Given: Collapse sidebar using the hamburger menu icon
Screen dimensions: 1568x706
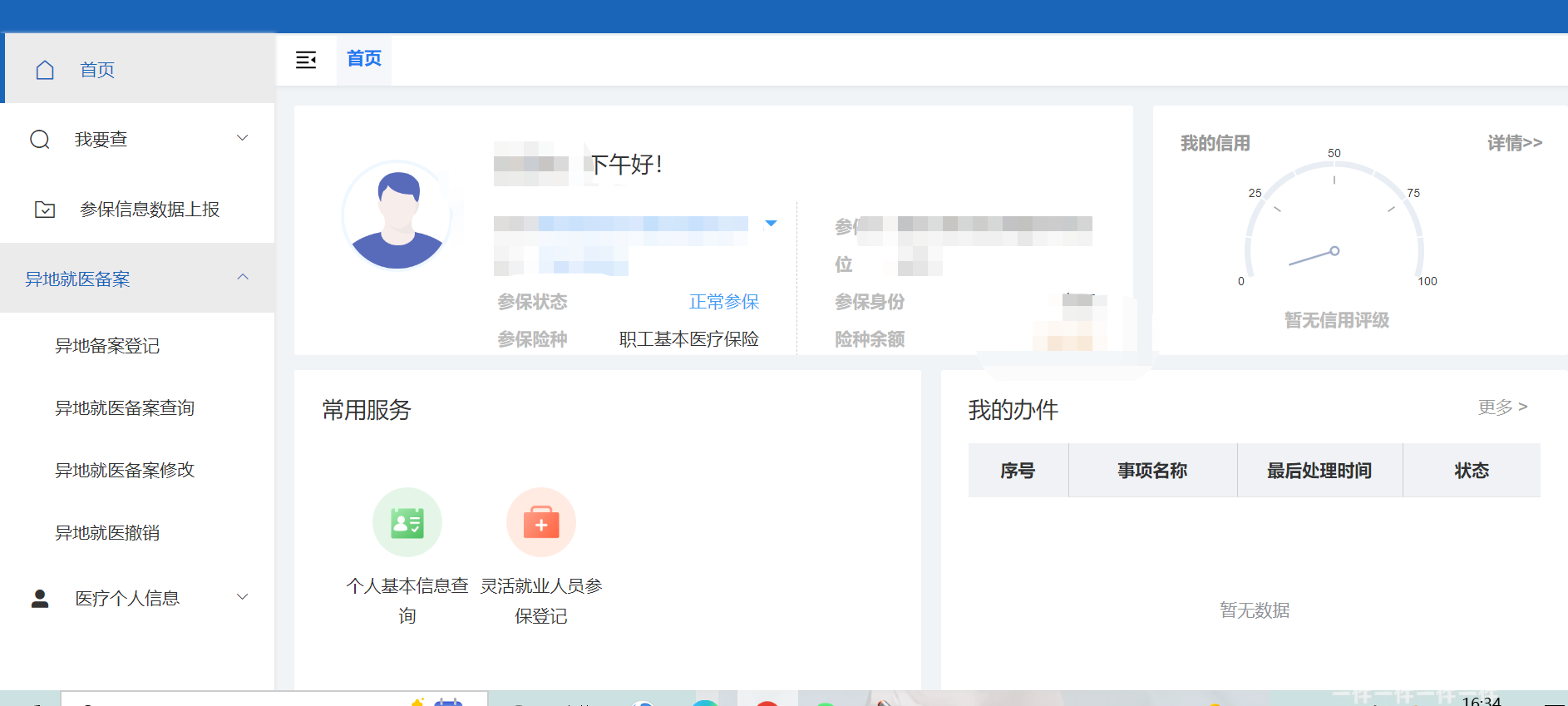Looking at the screenshot, I should [306, 60].
